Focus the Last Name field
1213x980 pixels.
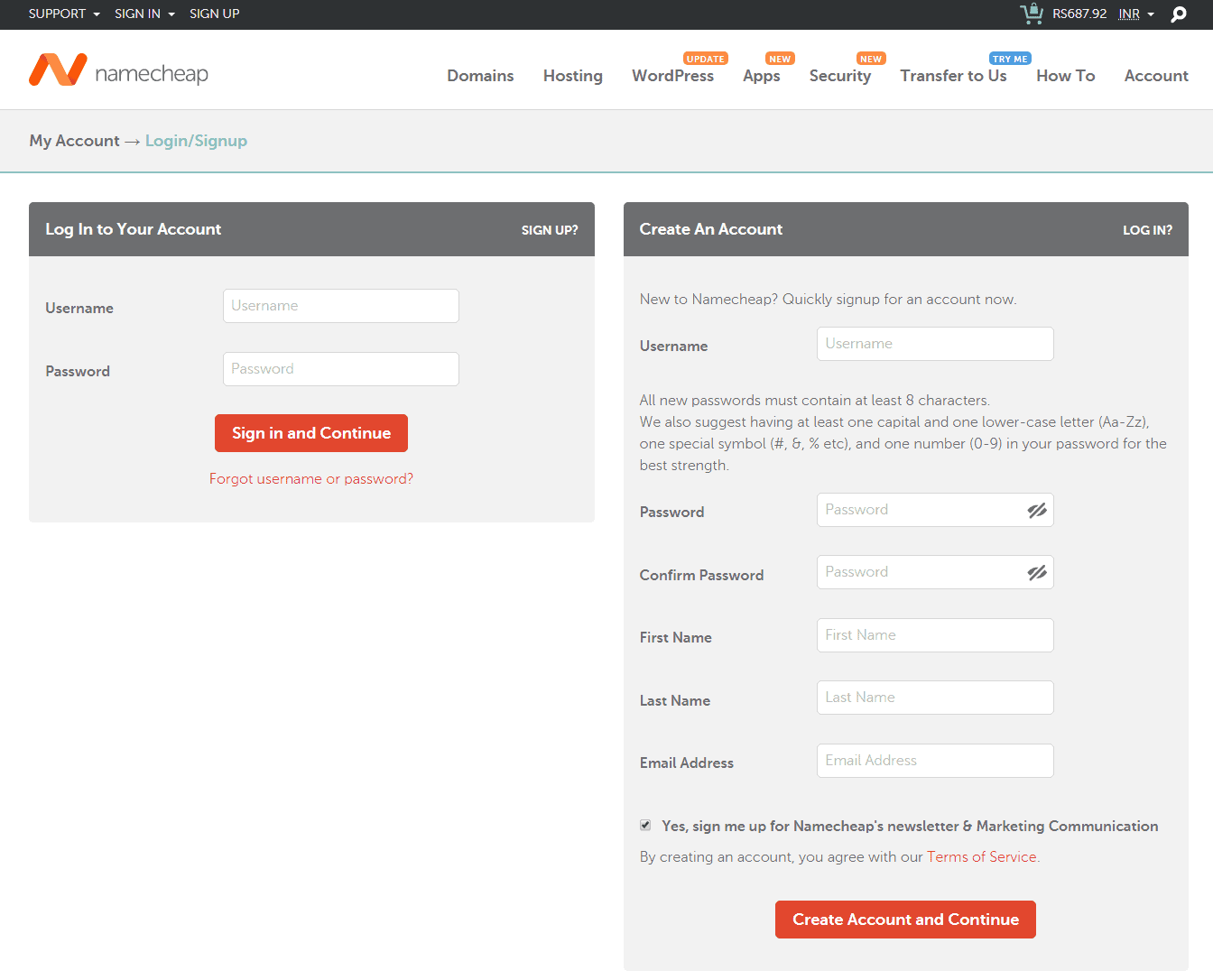point(935,698)
